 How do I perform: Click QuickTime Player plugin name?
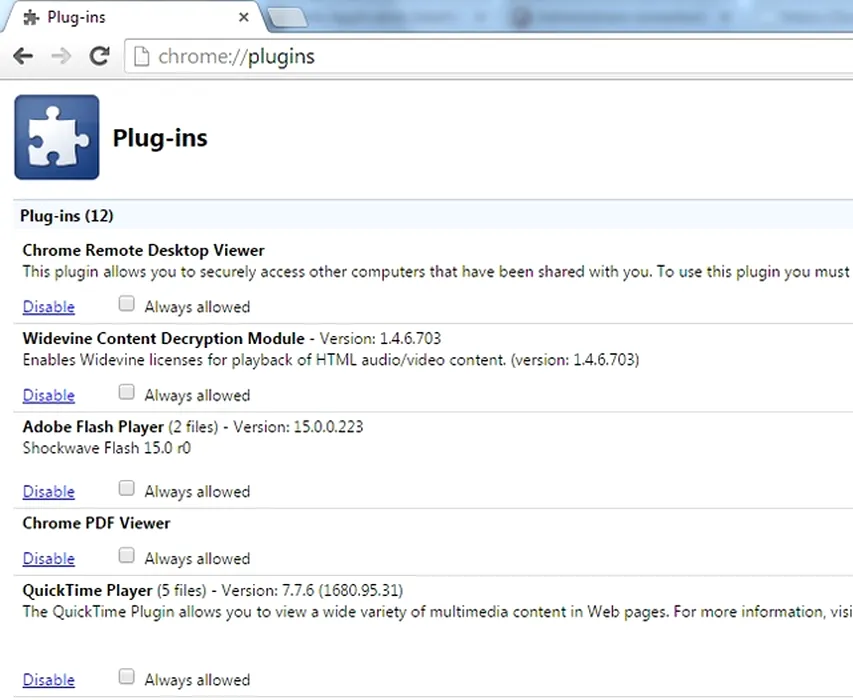click(87, 591)
